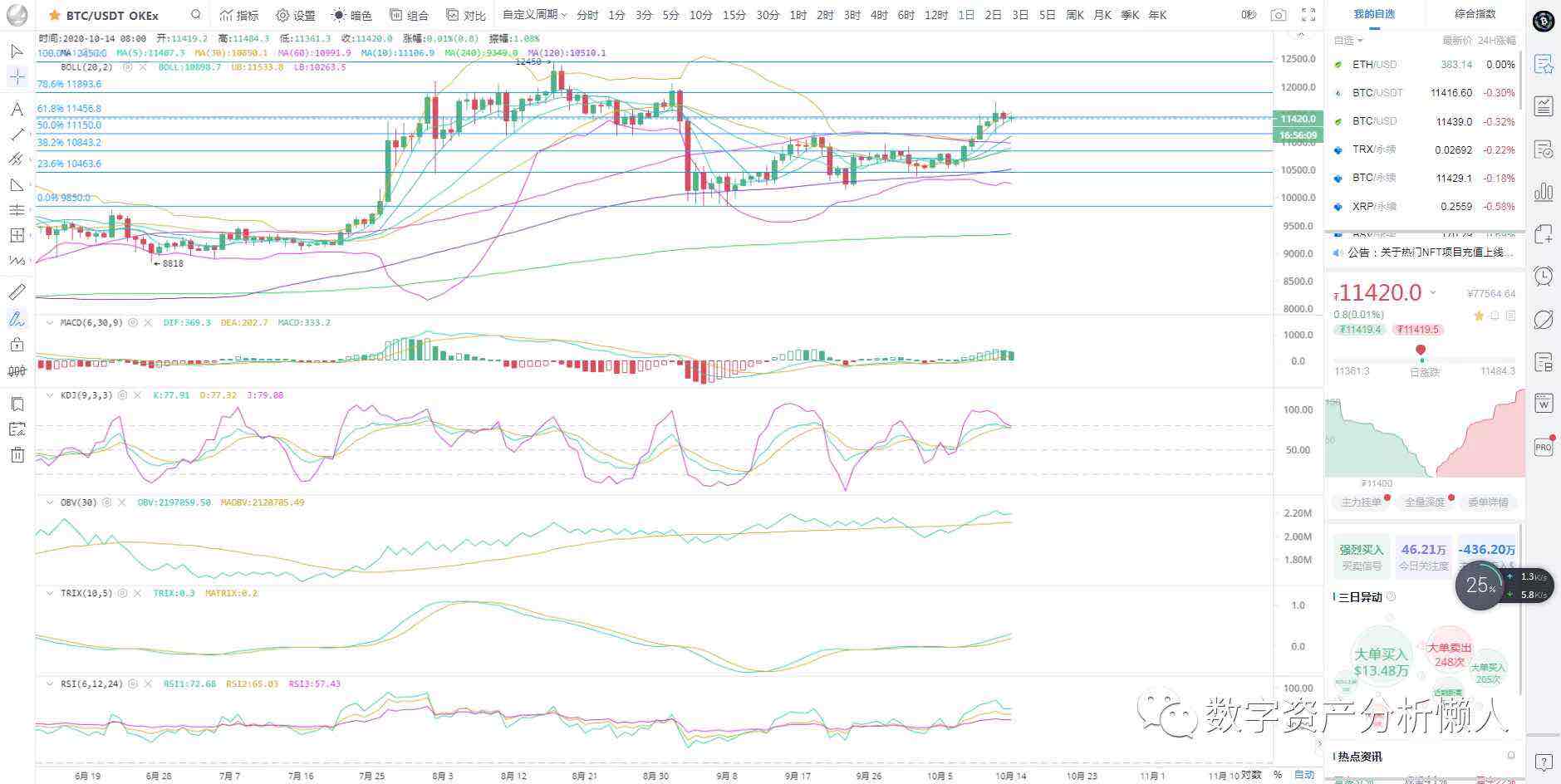1561x784 pixels.
Task: Delete drawings with the trash icon
Action: [x=17, y=455]
